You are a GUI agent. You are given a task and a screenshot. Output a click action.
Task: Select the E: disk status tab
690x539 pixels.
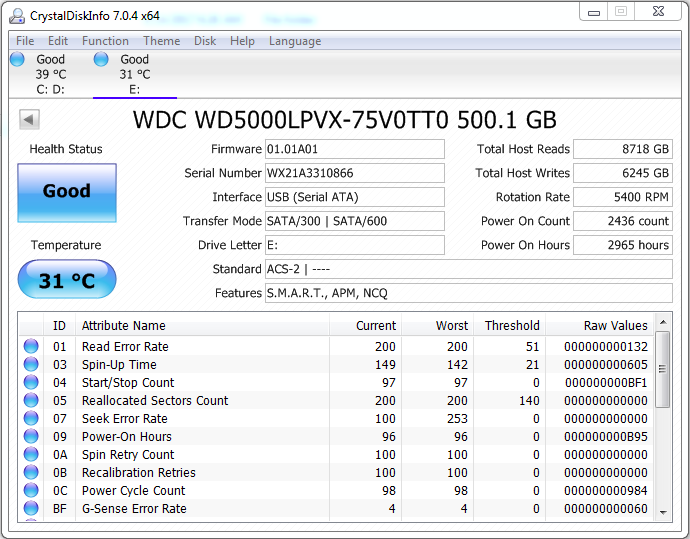135,74
